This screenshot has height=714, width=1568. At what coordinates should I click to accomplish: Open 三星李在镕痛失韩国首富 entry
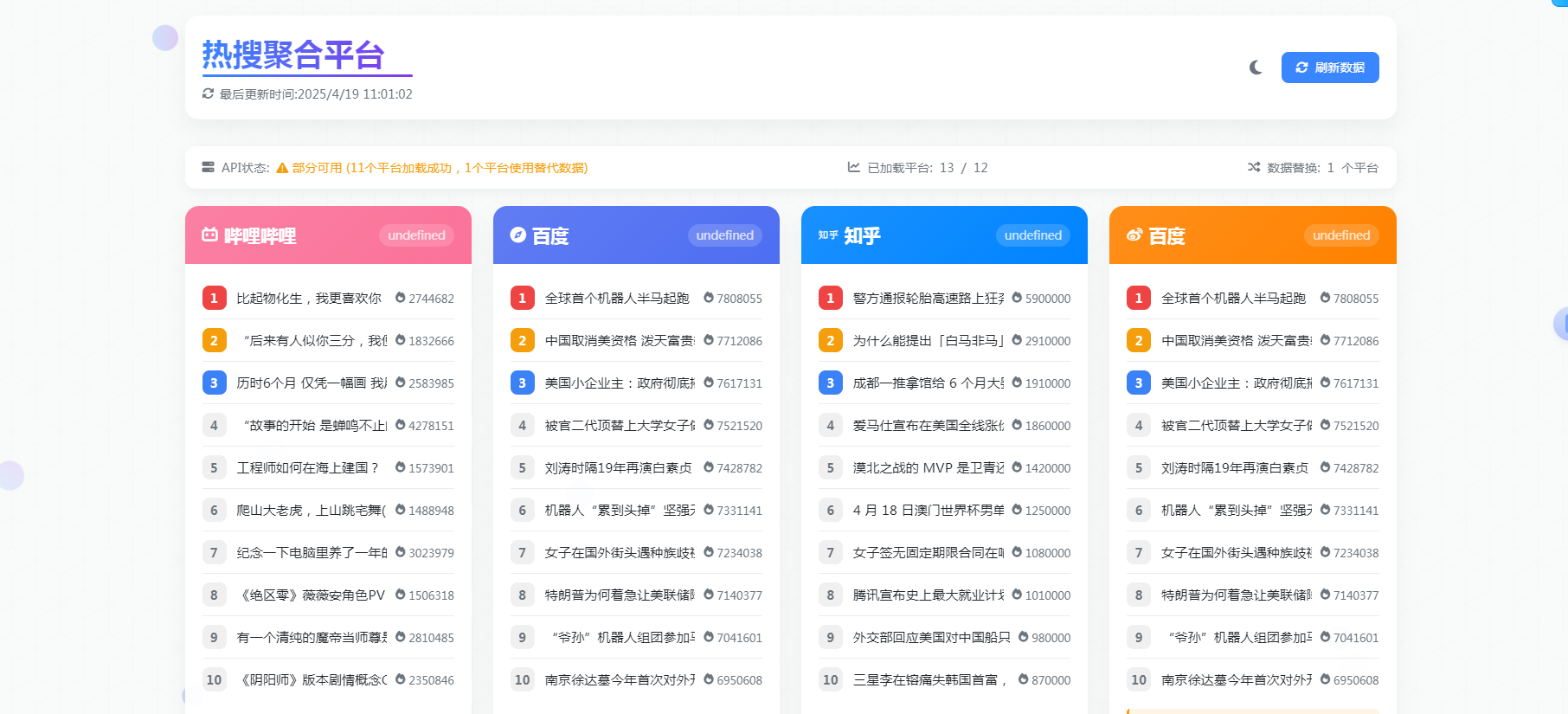(930, 679)
